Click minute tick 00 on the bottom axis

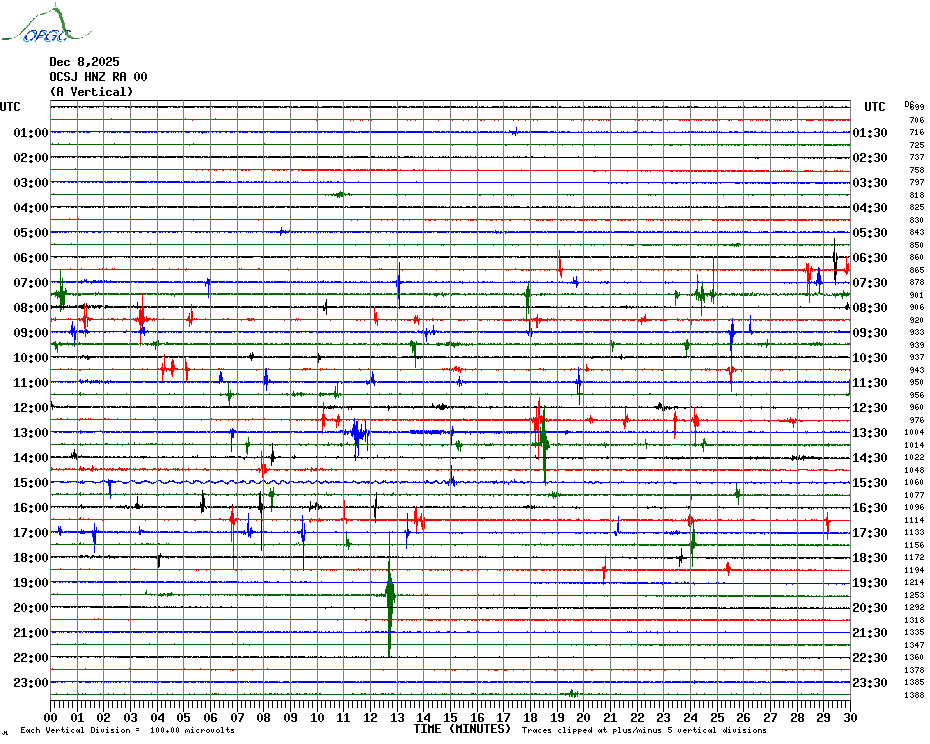(51, 717)
